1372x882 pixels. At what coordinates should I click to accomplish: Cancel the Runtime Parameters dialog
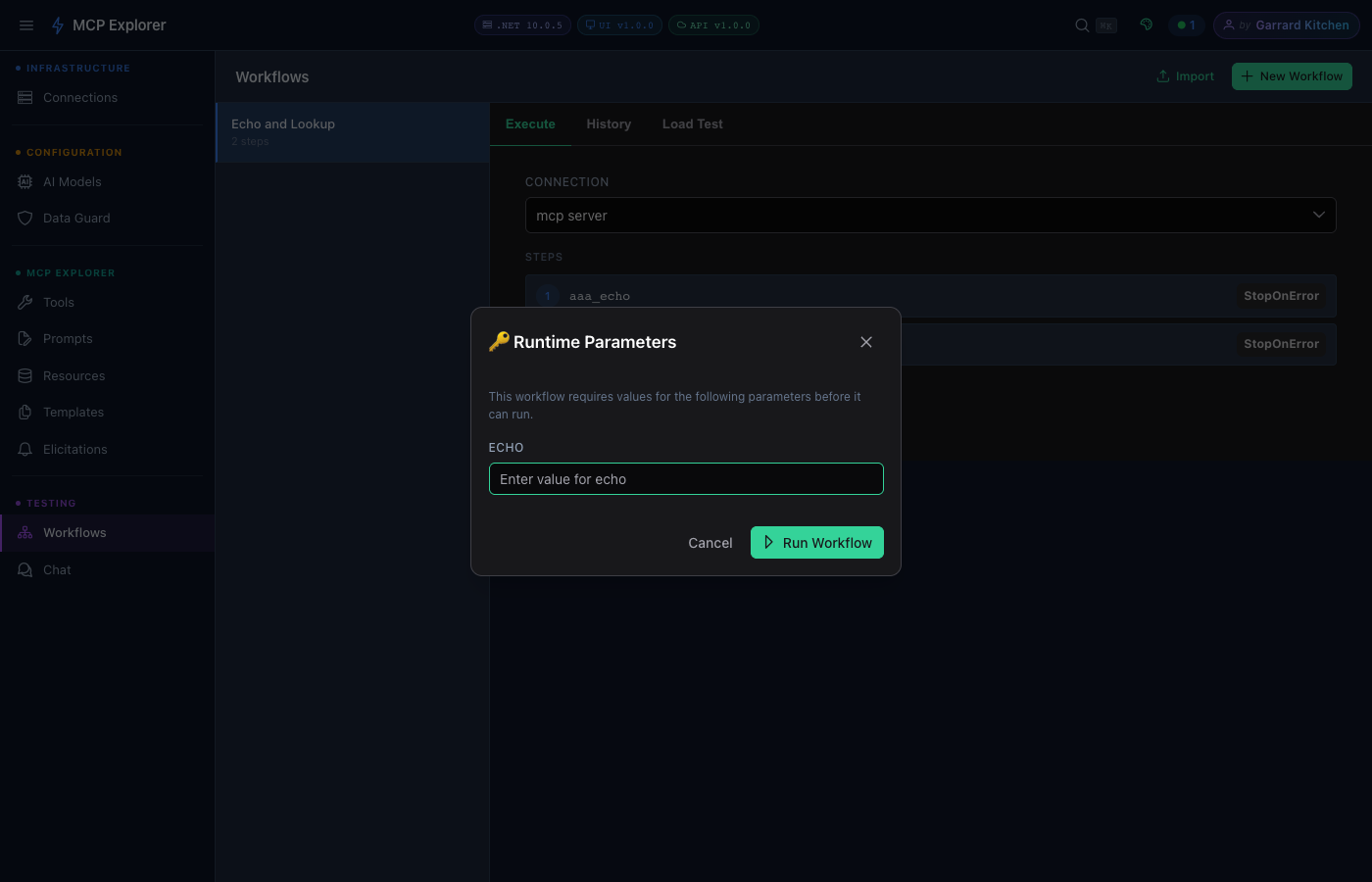click(710, 542)
